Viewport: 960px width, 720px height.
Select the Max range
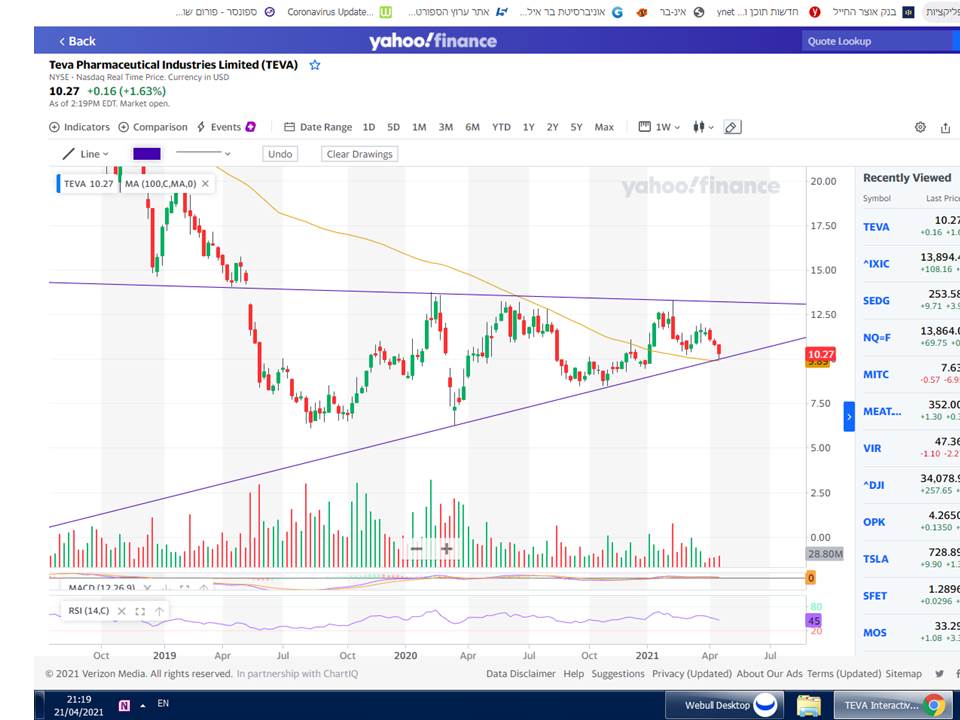click(x=604, y=127)
